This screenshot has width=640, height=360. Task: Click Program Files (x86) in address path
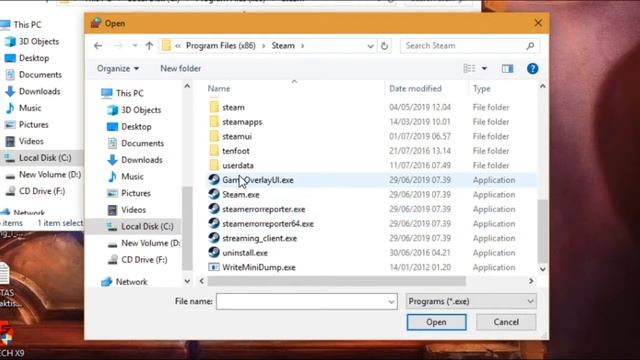[x=221, y=46]
